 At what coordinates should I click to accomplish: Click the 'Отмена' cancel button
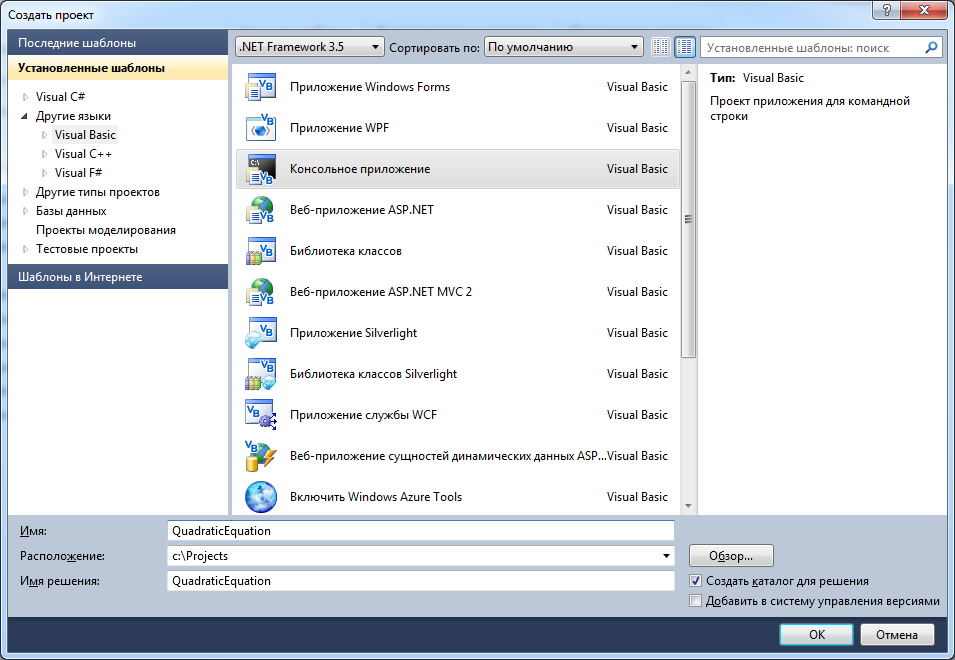897,634
